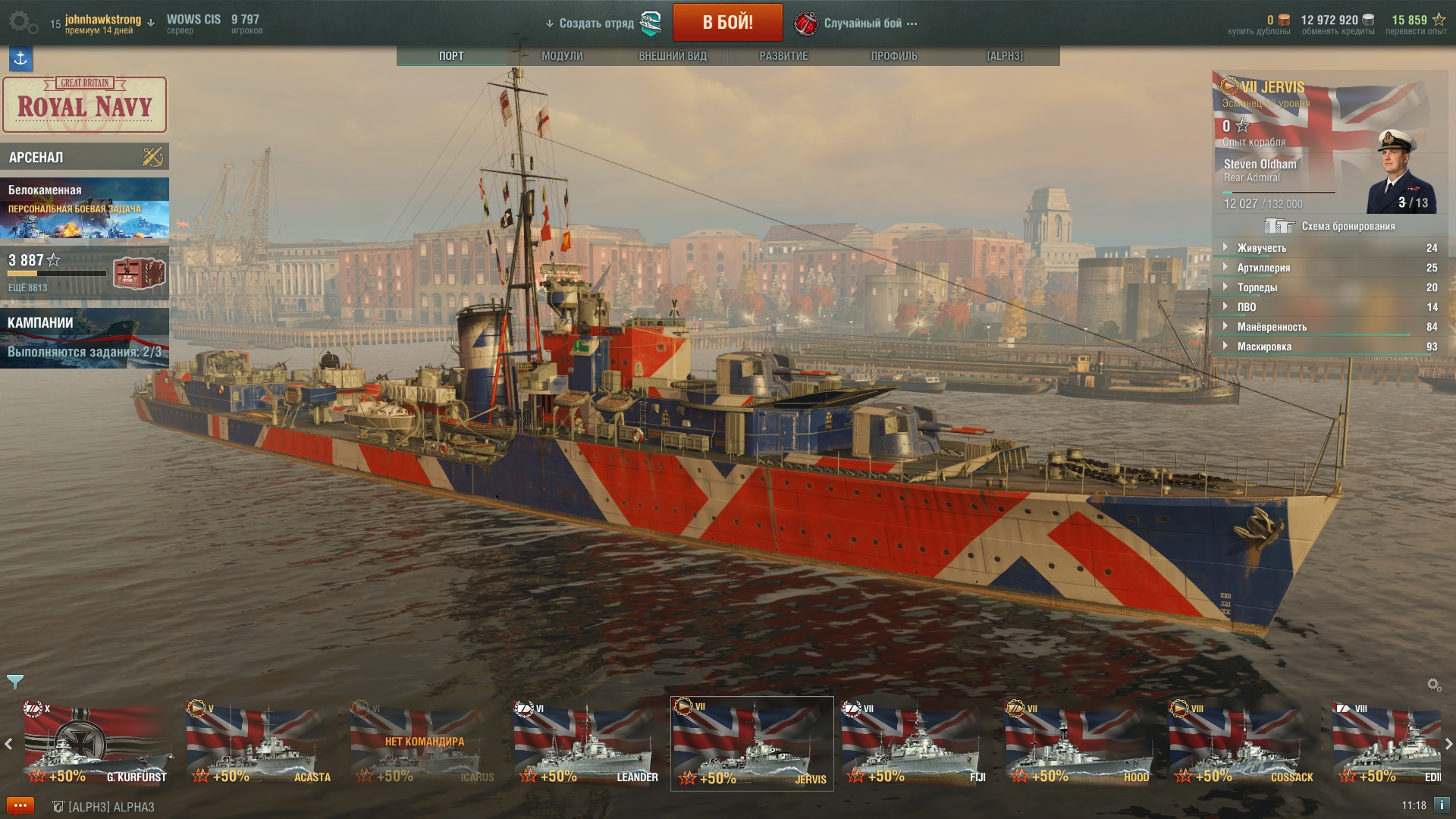The width and height of the screenshot is (1456, 819).
Task: Switch to the РАЗВИТИЕ tab
Action: [783, 56]
